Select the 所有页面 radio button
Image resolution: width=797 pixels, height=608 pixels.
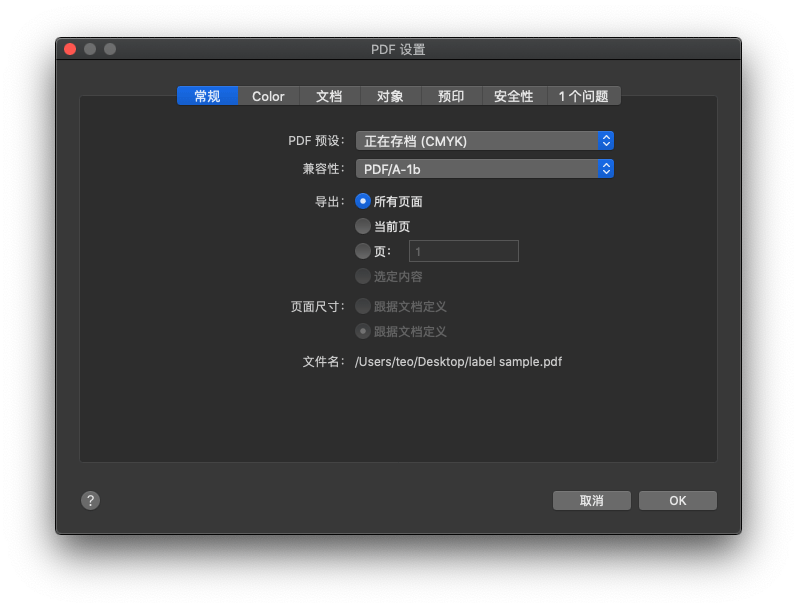click(x=362, y=201)
